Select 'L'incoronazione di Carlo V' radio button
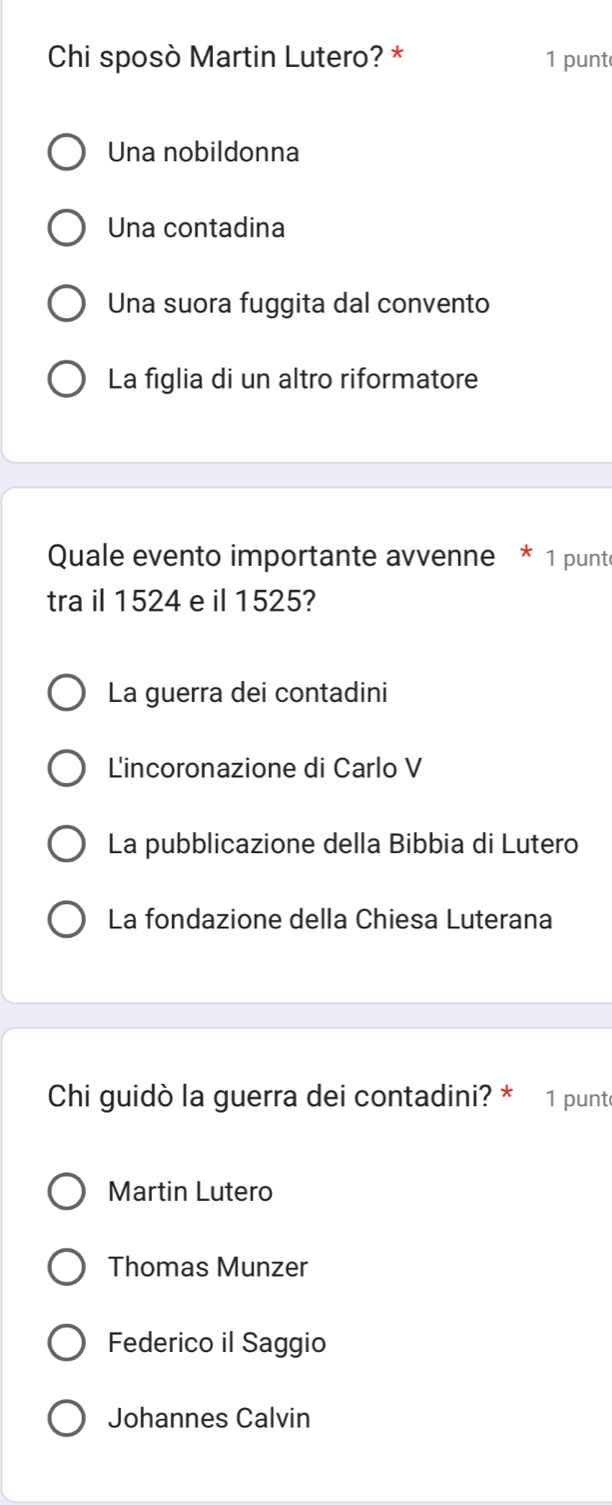 click(67, 768)
